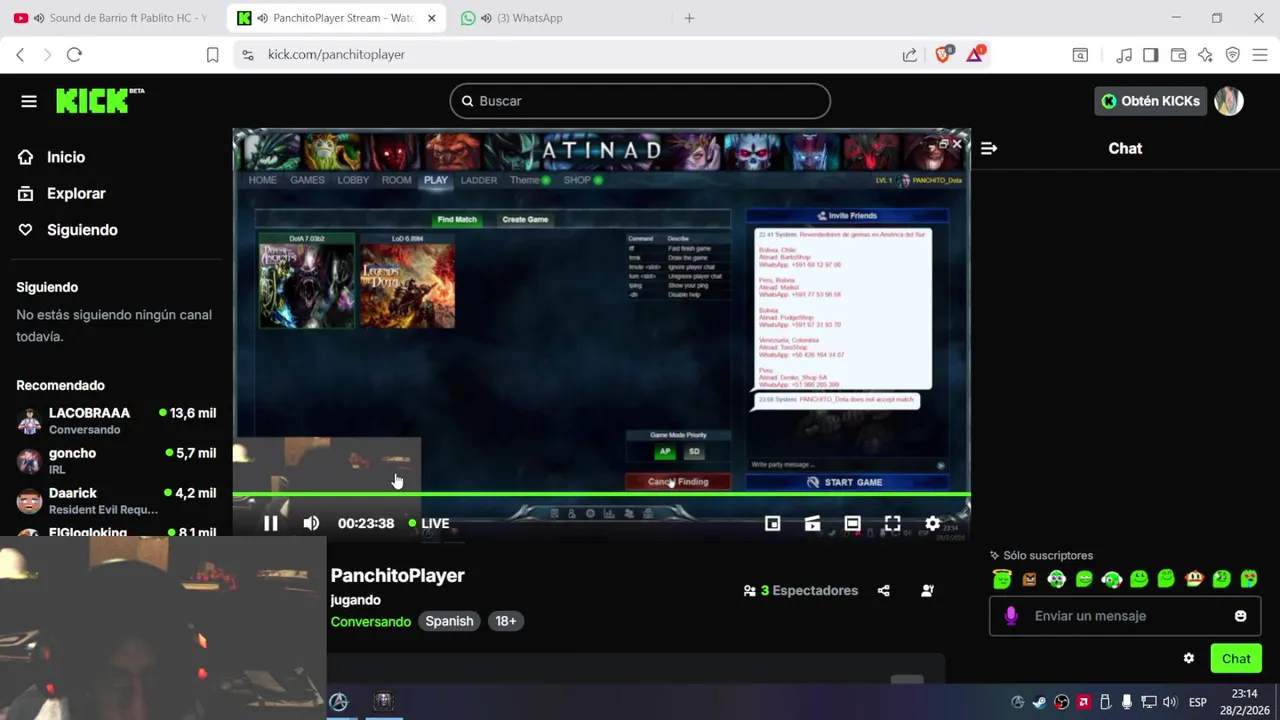Open Steam in the system tray

pos(1040,702)
